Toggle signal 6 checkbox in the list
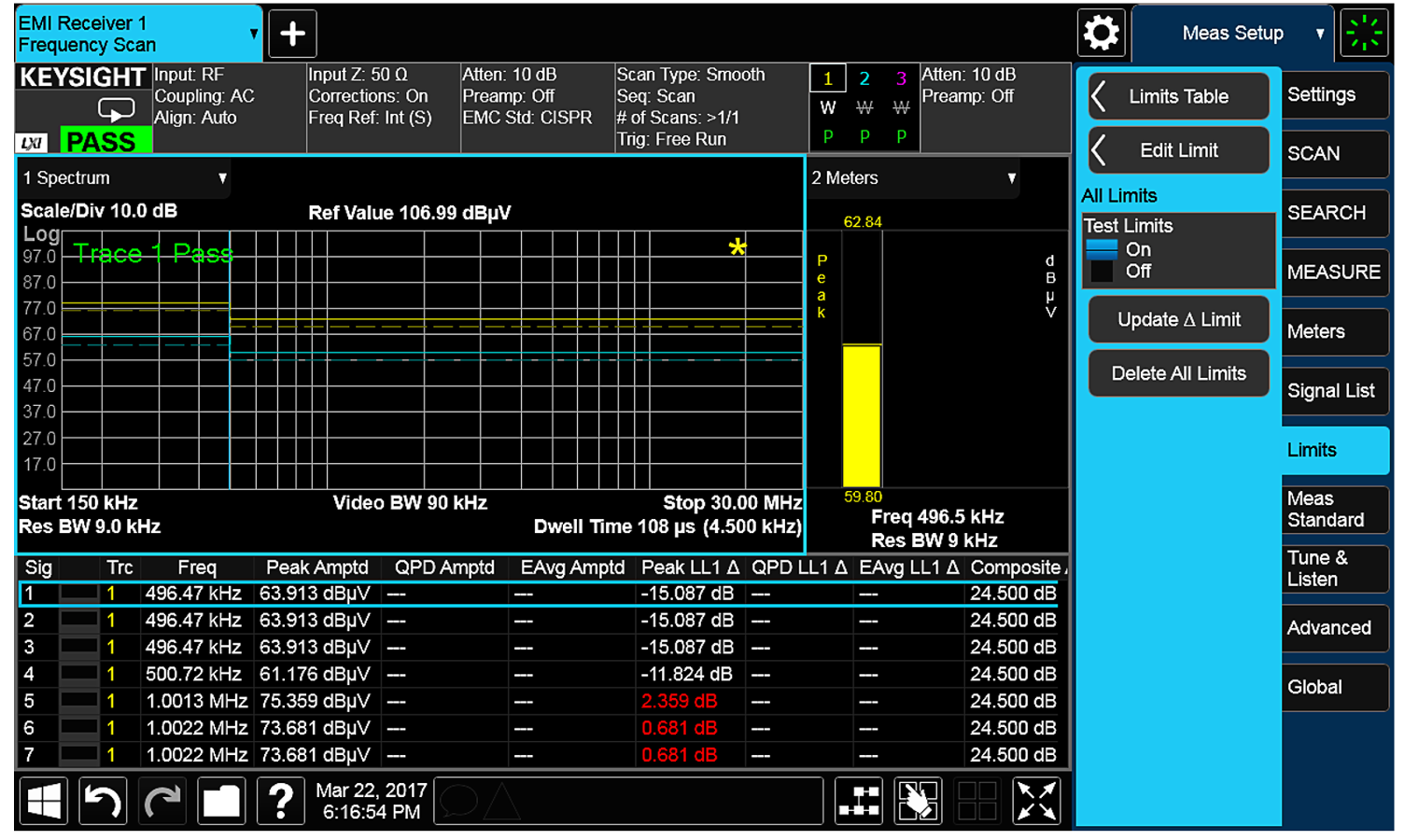The image size is (1405, 840). (x=79, y=728)
